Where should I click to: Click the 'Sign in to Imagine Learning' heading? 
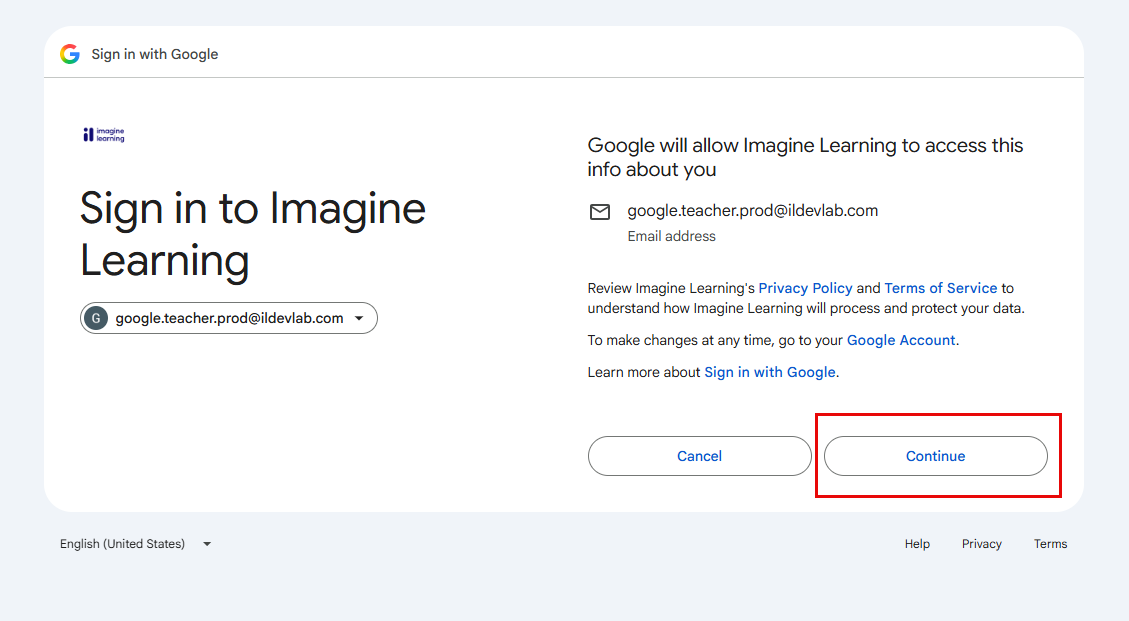coord(253,234)
